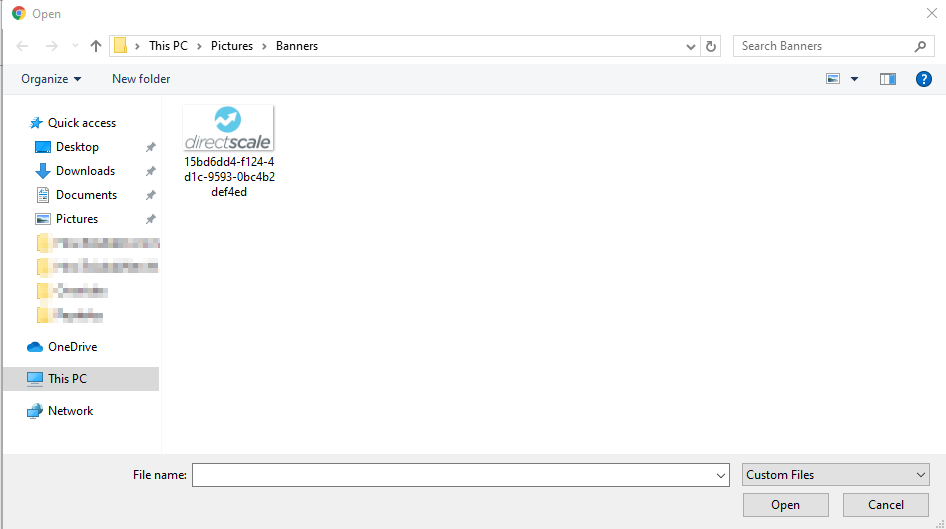
Task: Open OneDrive in the navigation pane
Action: point(72,347)
